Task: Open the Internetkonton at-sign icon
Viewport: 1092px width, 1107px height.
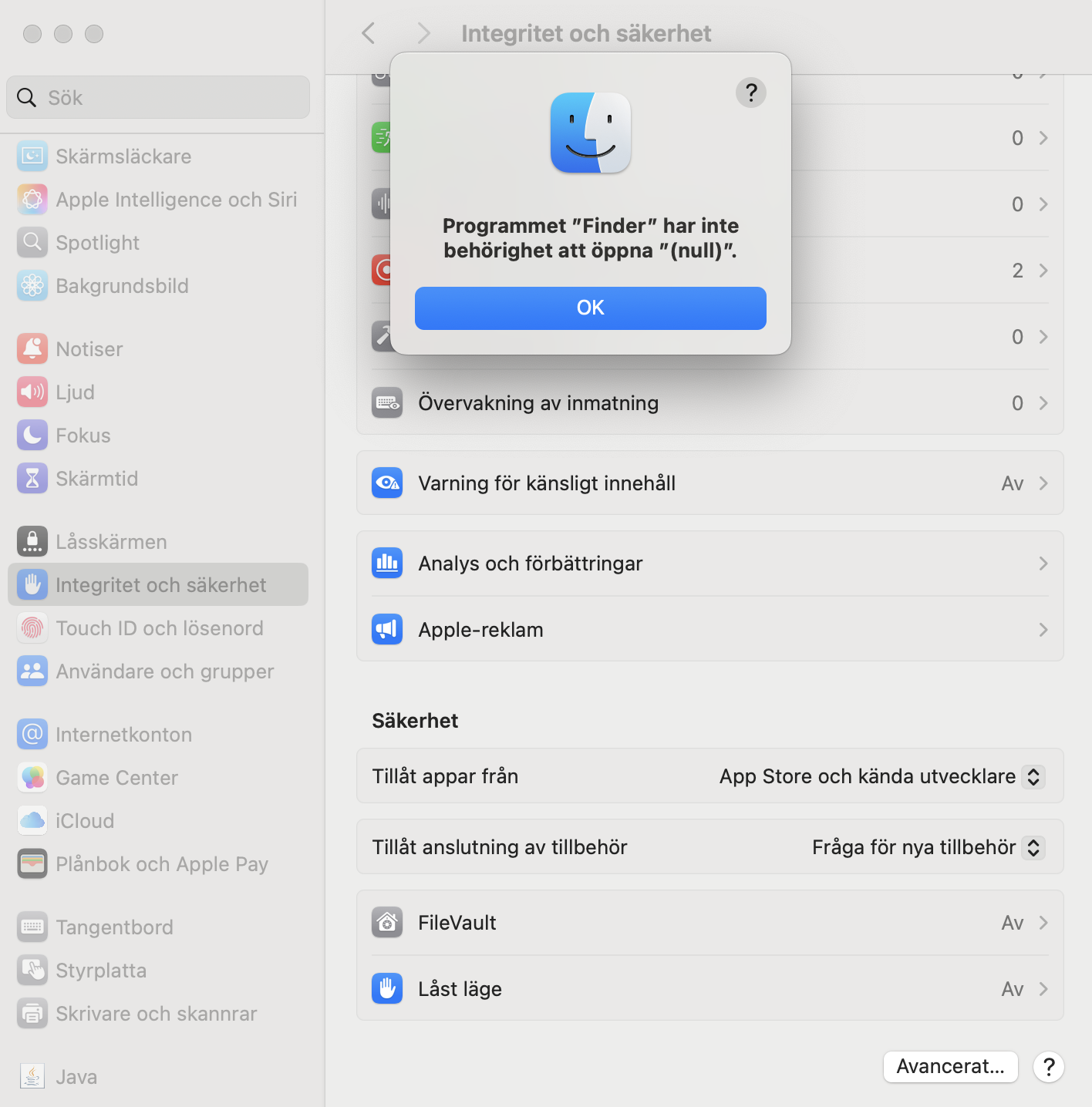Action: click(x=32, y=735)
